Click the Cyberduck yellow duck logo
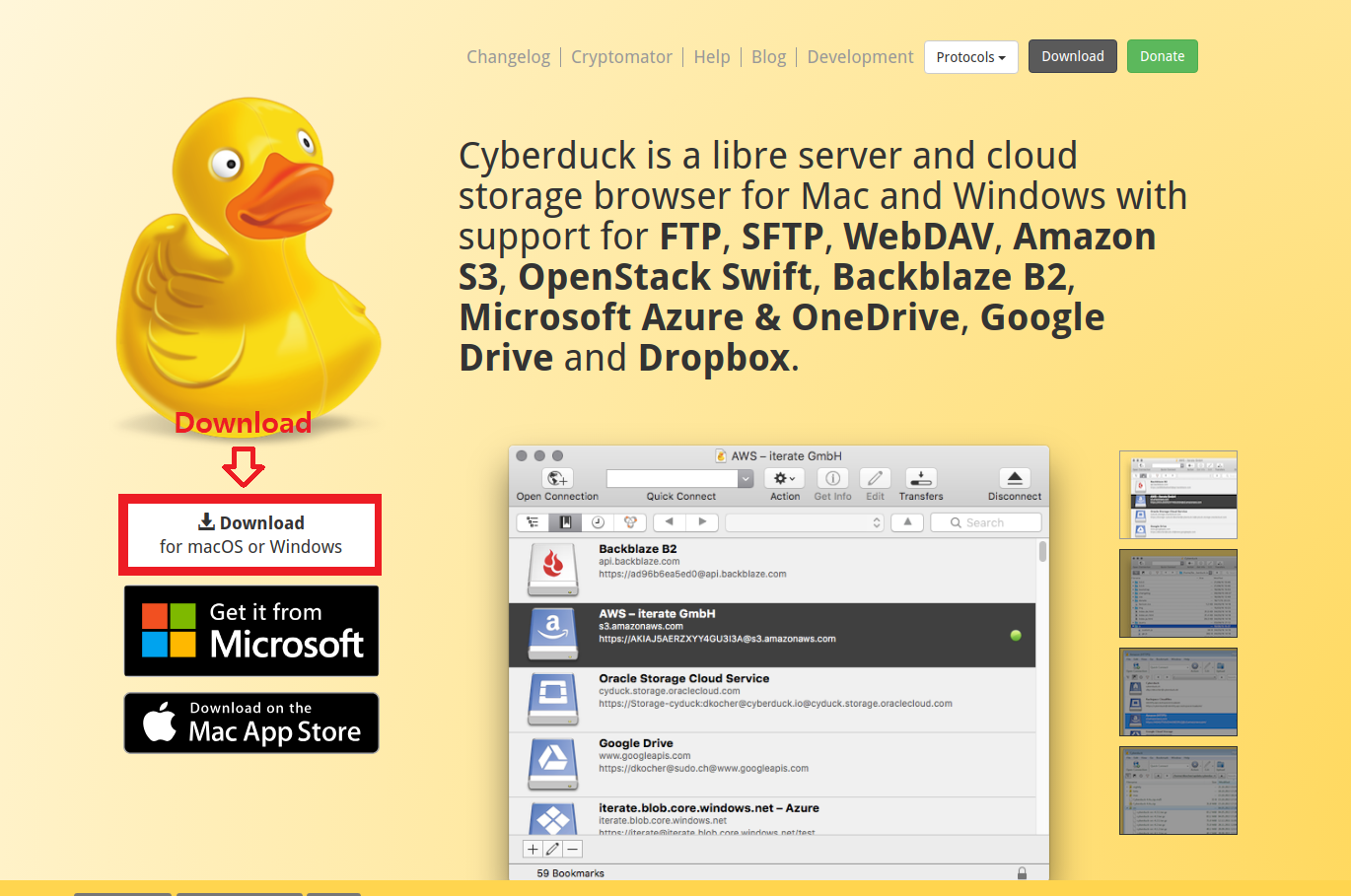 249,266
